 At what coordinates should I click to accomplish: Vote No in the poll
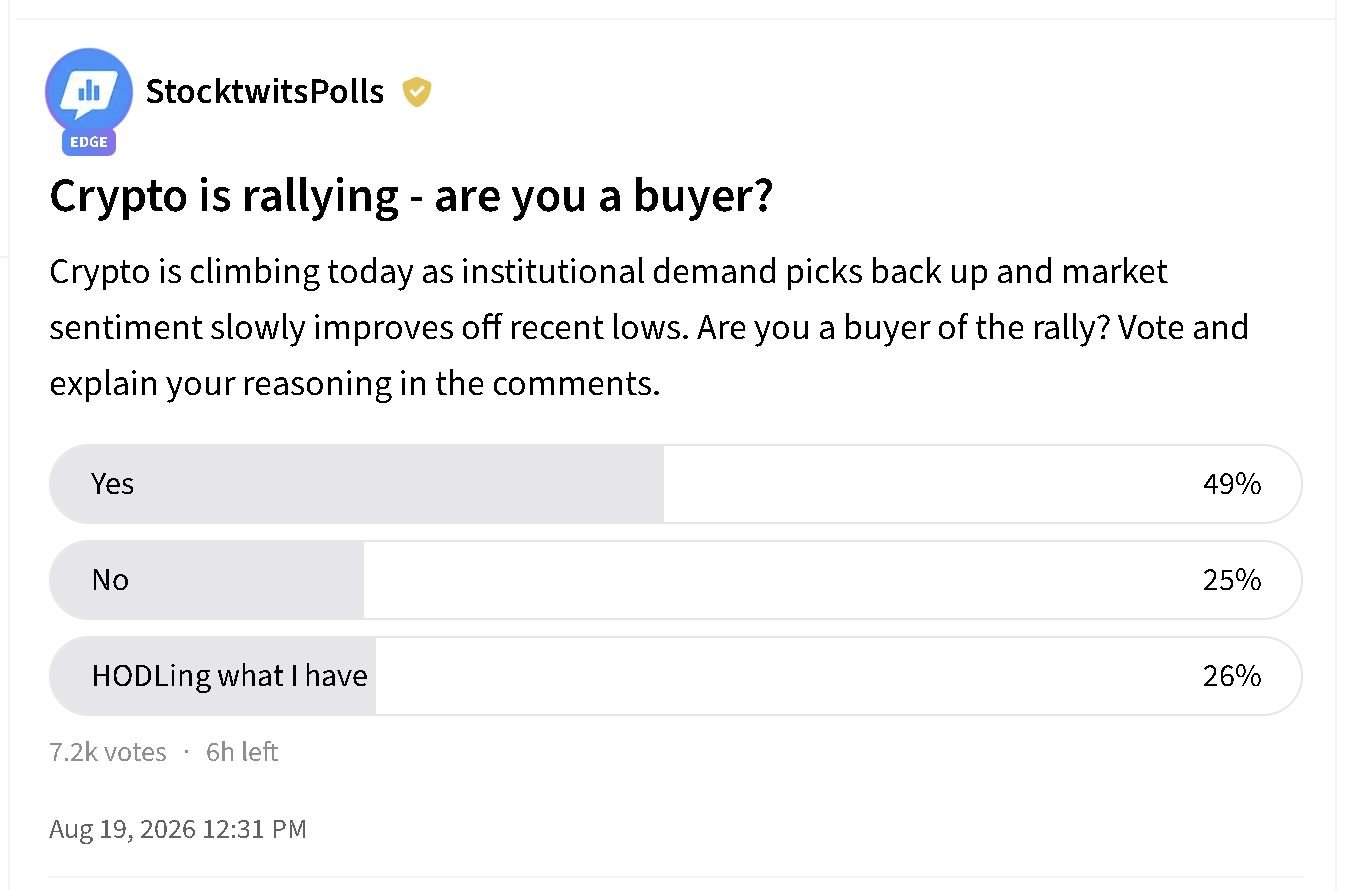point(675,580)
